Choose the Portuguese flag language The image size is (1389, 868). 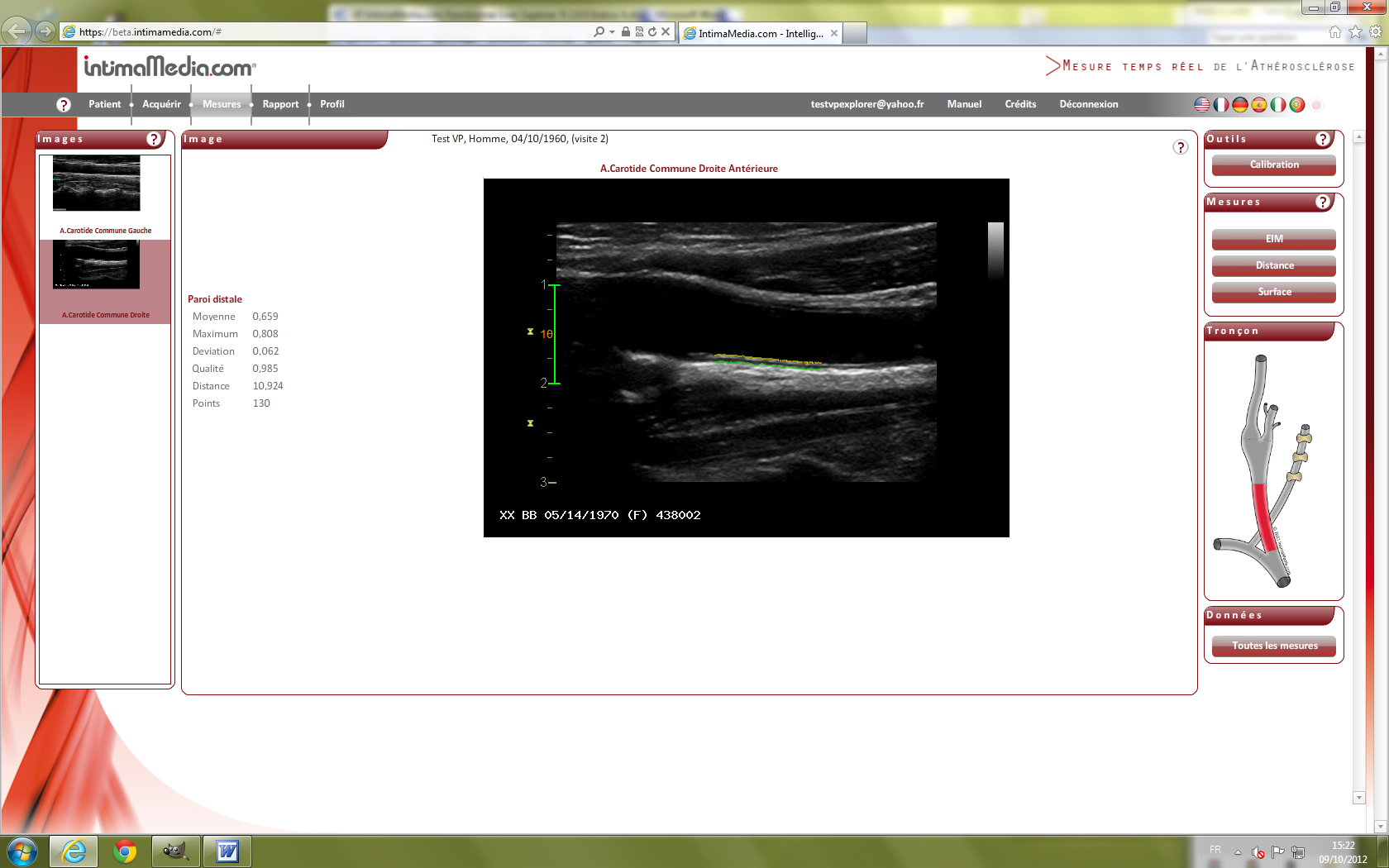point(1296,105)
